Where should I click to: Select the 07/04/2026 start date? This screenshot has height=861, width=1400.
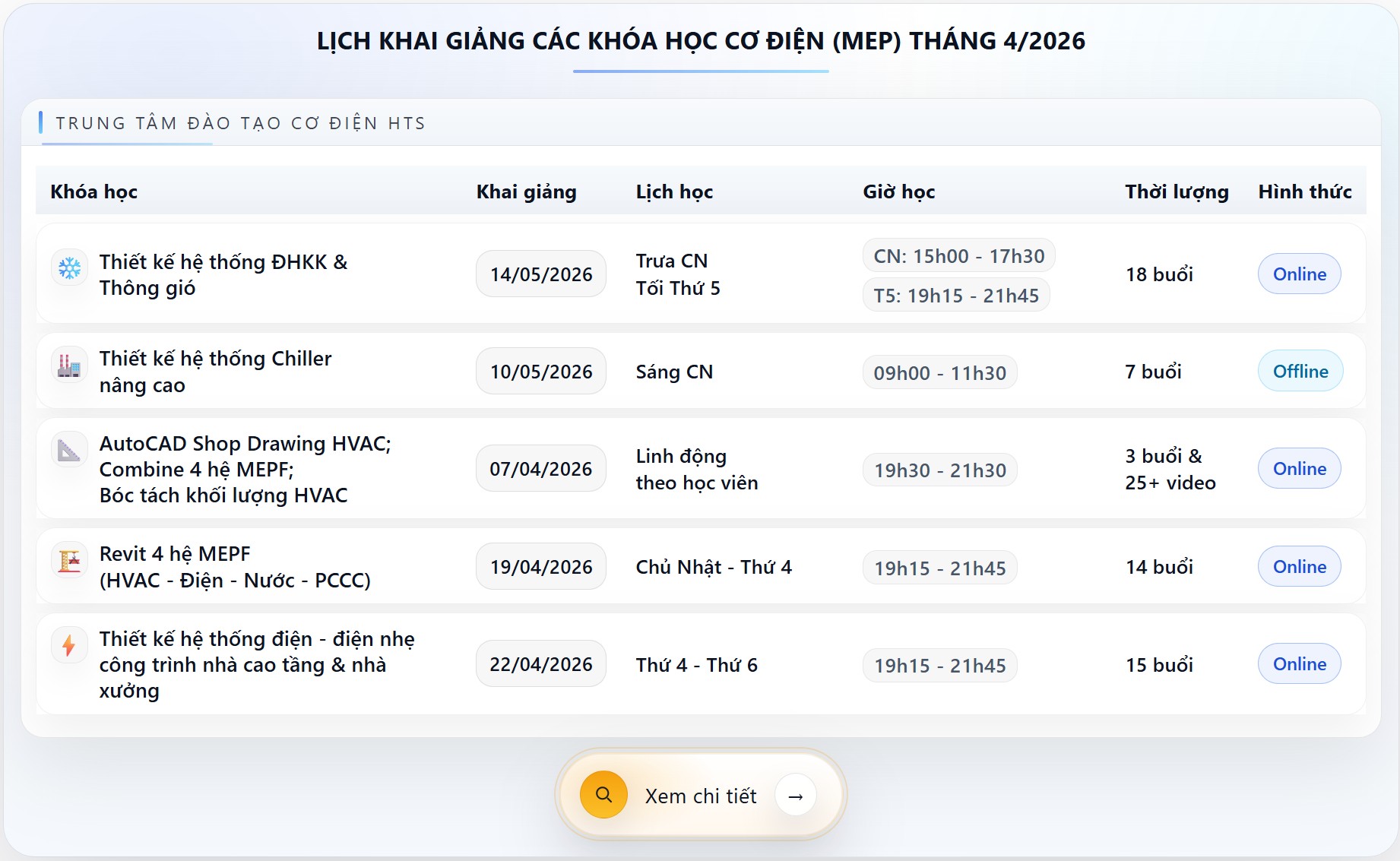pos(540,468)
